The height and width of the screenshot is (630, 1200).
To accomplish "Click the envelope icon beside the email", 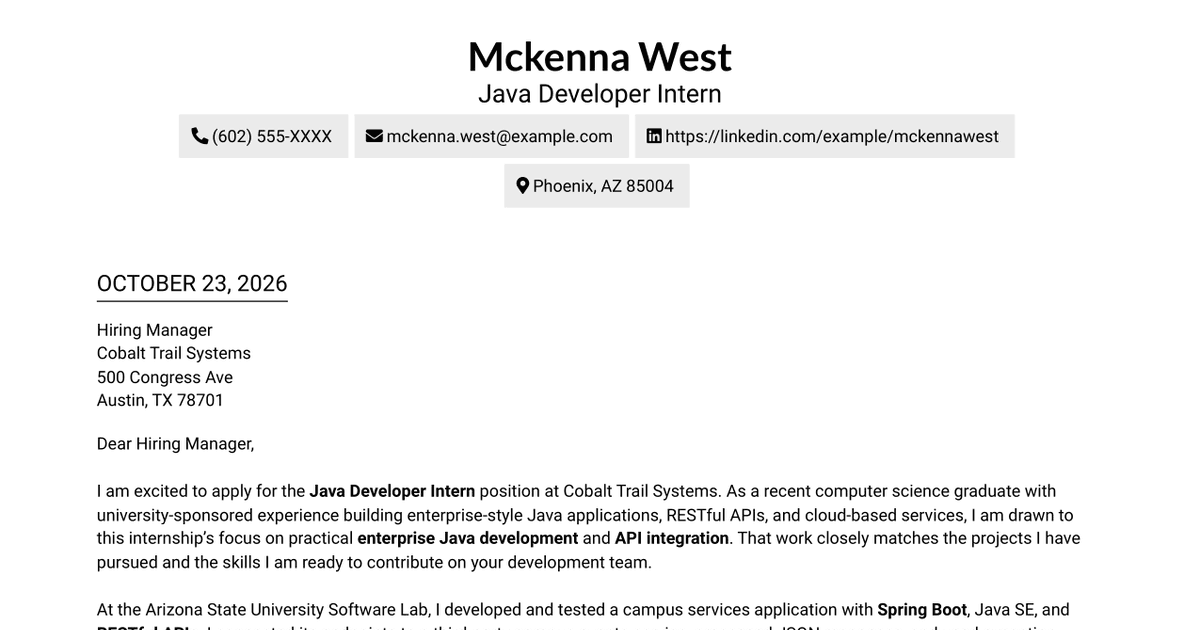I will tap(374, 136).
